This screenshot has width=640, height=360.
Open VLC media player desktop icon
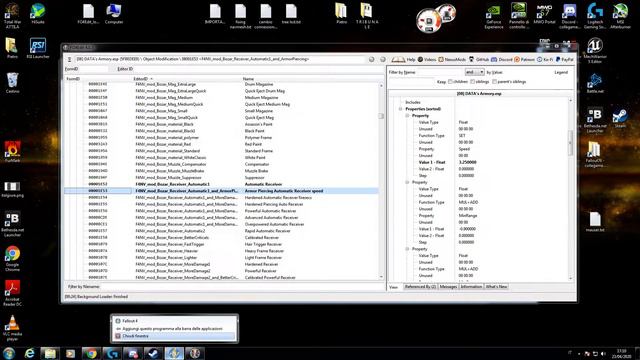click(x=12, y=328)
